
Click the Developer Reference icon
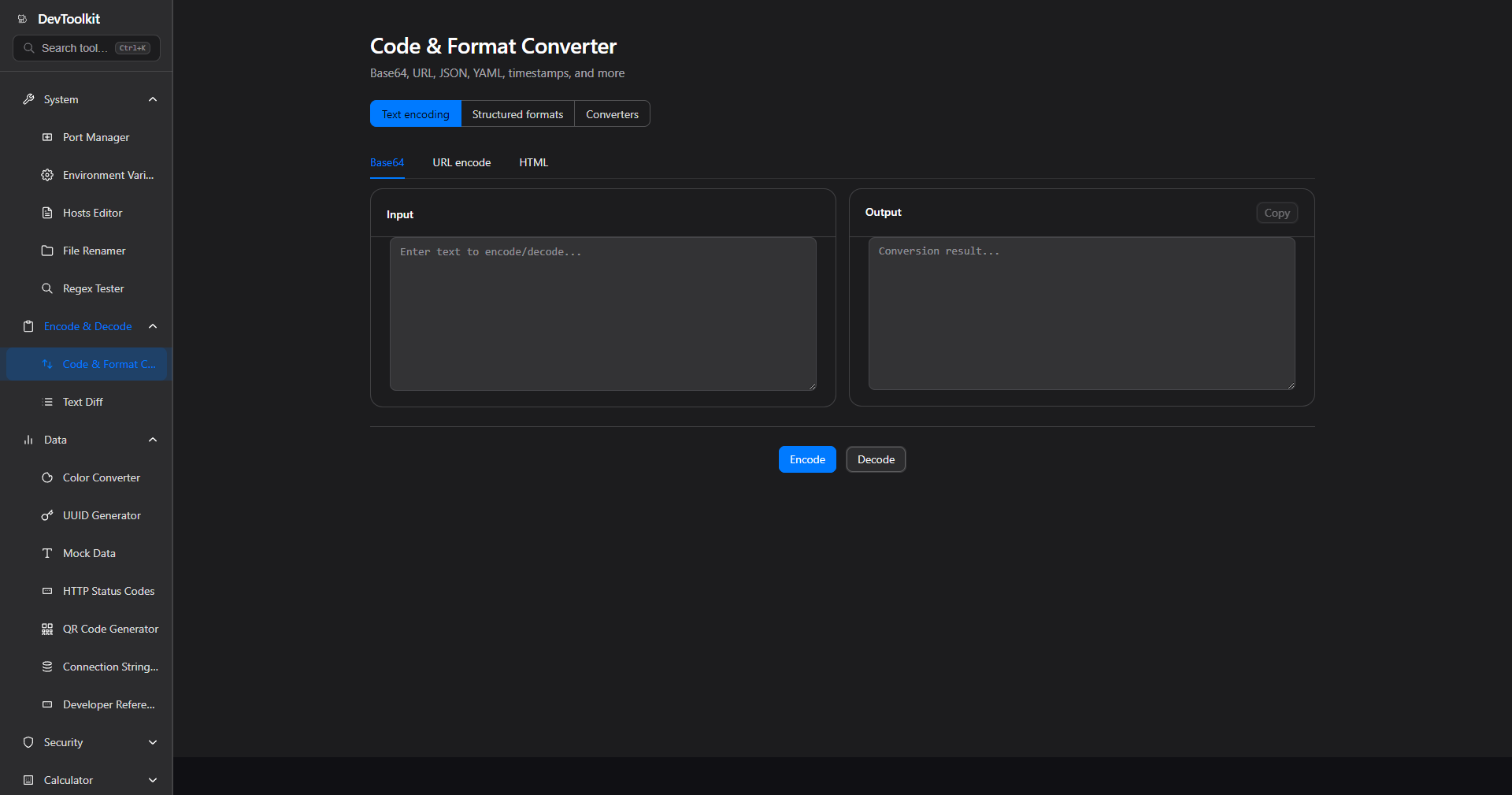coord(47,704)
